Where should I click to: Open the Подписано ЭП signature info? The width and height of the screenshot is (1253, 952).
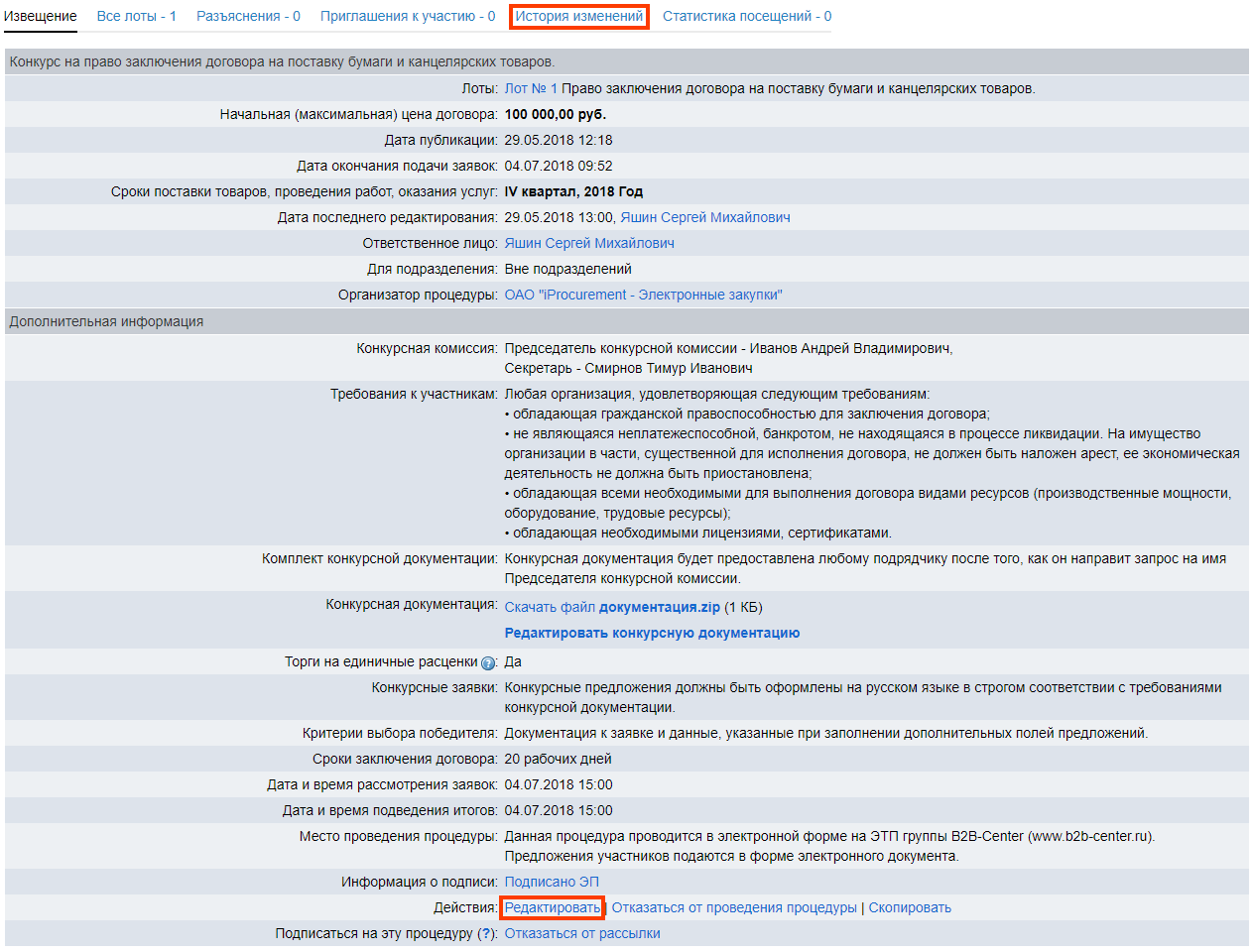pyautogui.click(x=551, y=882)
